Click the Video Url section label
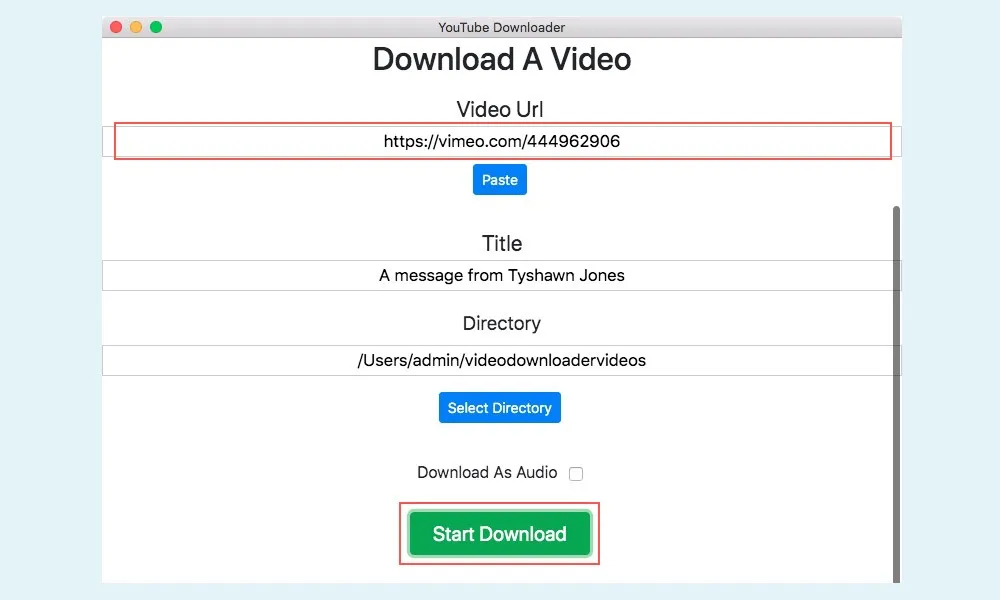The image size is (1000, 600). [x=499, y=109]
